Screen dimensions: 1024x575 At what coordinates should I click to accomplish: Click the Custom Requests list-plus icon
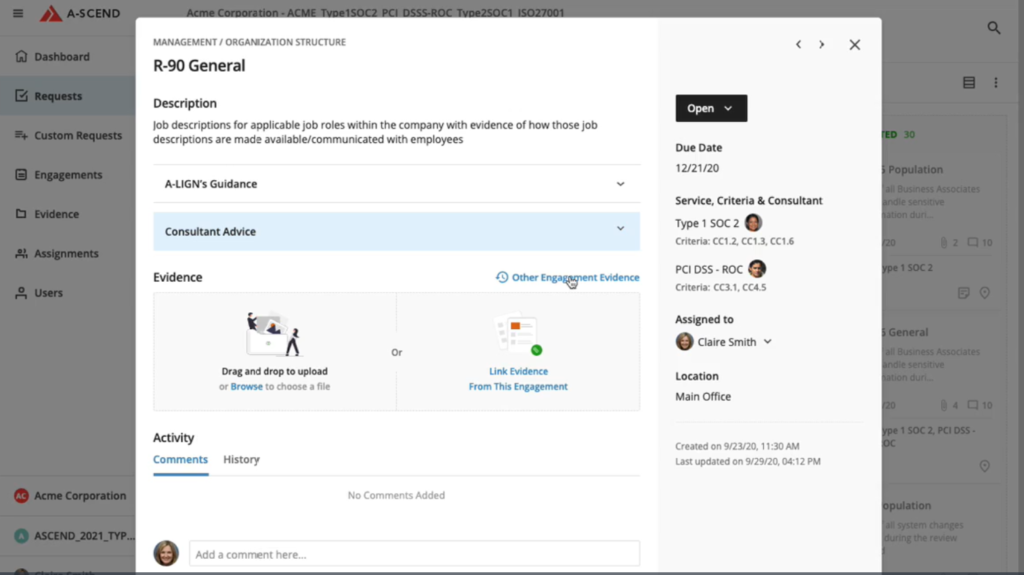21,135
